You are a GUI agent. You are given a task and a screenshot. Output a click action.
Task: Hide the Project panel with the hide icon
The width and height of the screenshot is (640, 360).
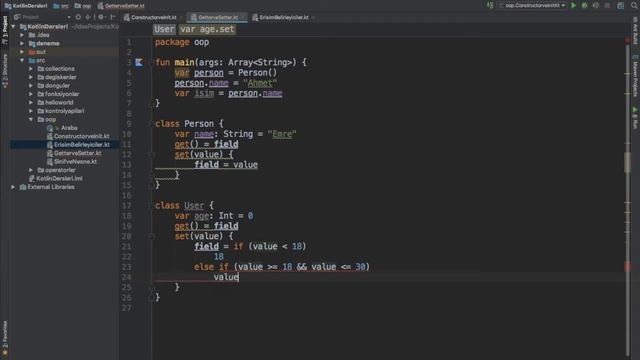tap(113, 17)
